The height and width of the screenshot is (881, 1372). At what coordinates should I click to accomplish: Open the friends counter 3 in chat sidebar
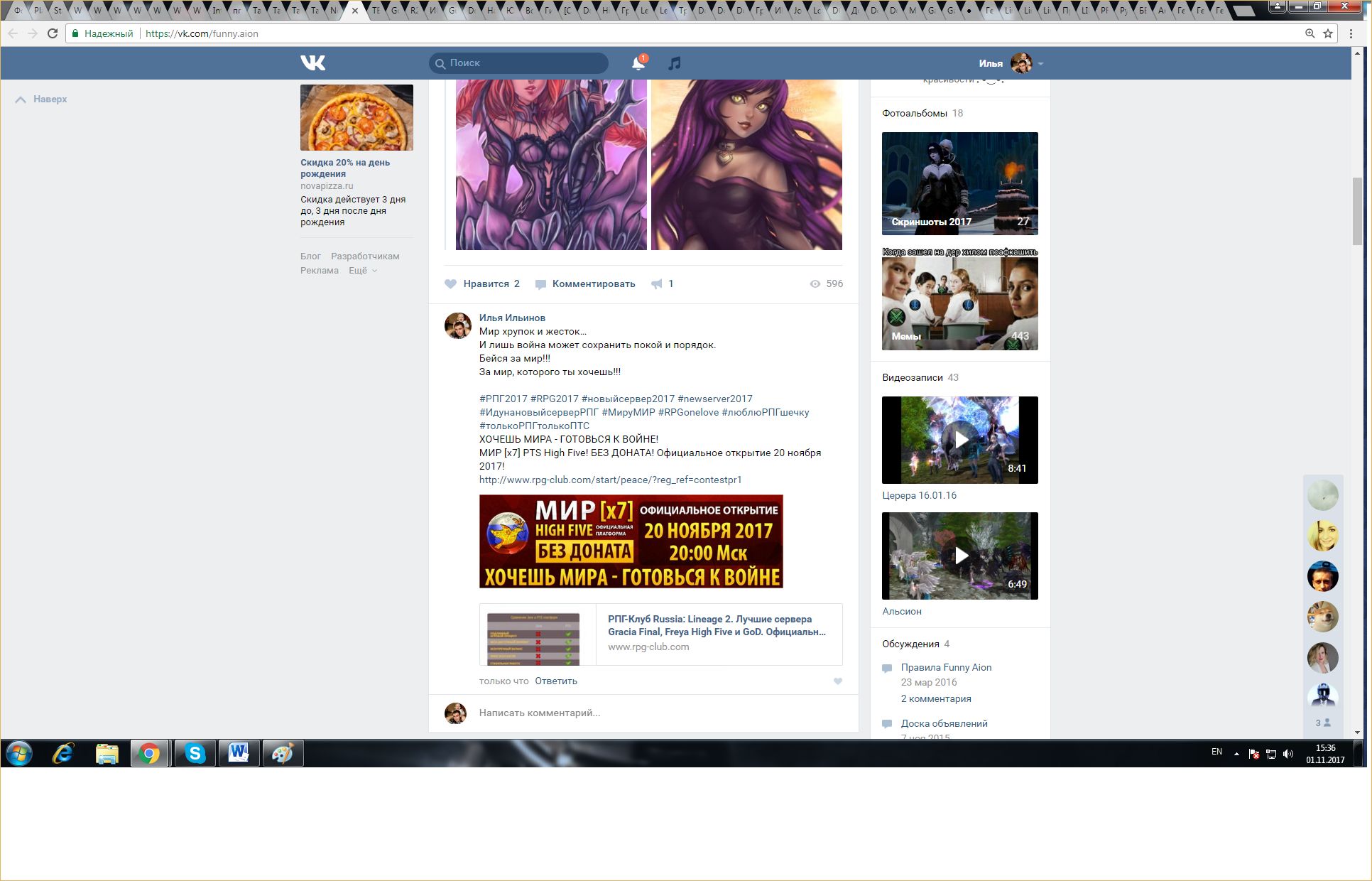click(1322, 723)
